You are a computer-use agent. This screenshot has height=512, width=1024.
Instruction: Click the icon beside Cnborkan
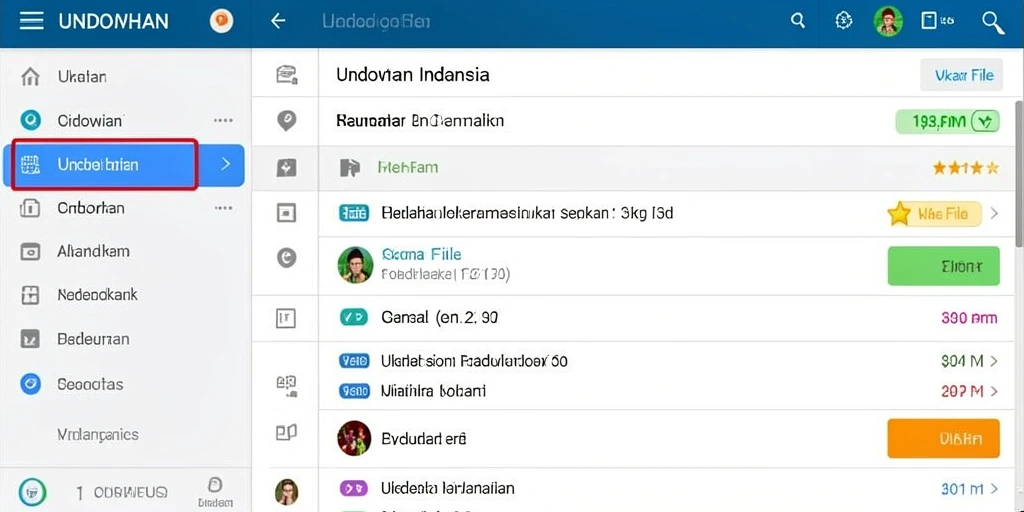click(30, 208)
